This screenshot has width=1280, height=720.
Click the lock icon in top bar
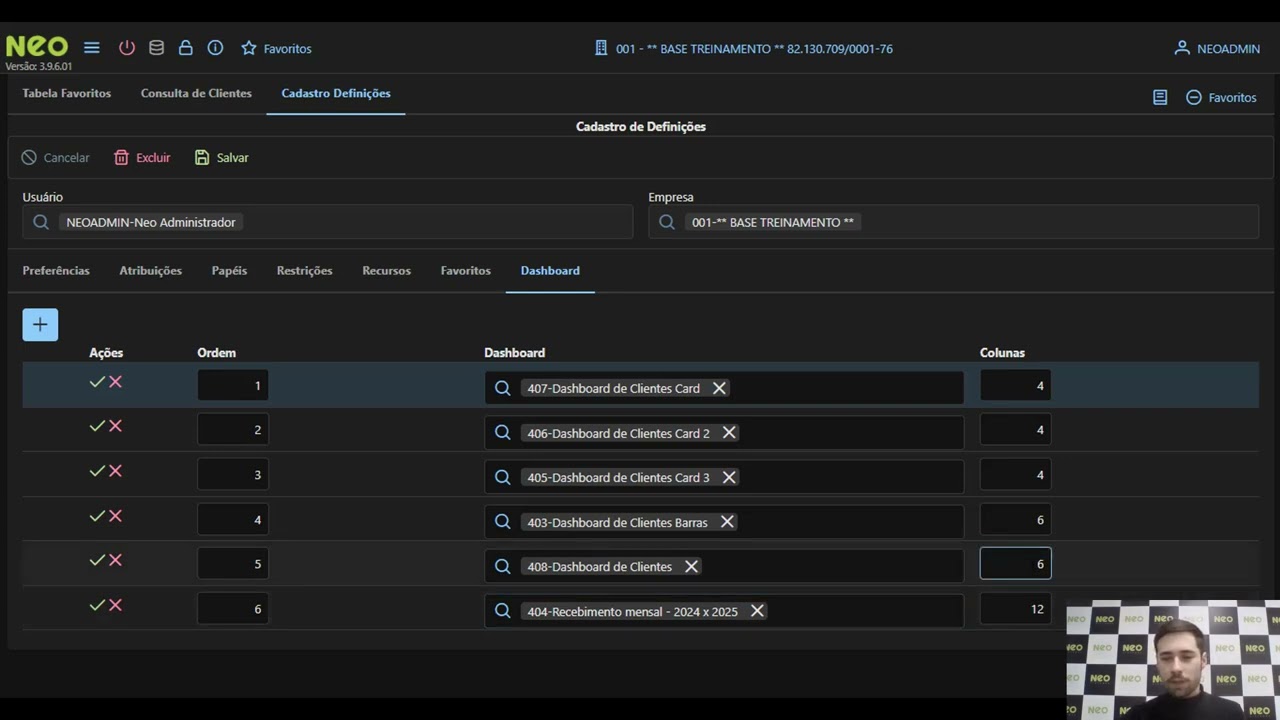click(x=185, y=48)
